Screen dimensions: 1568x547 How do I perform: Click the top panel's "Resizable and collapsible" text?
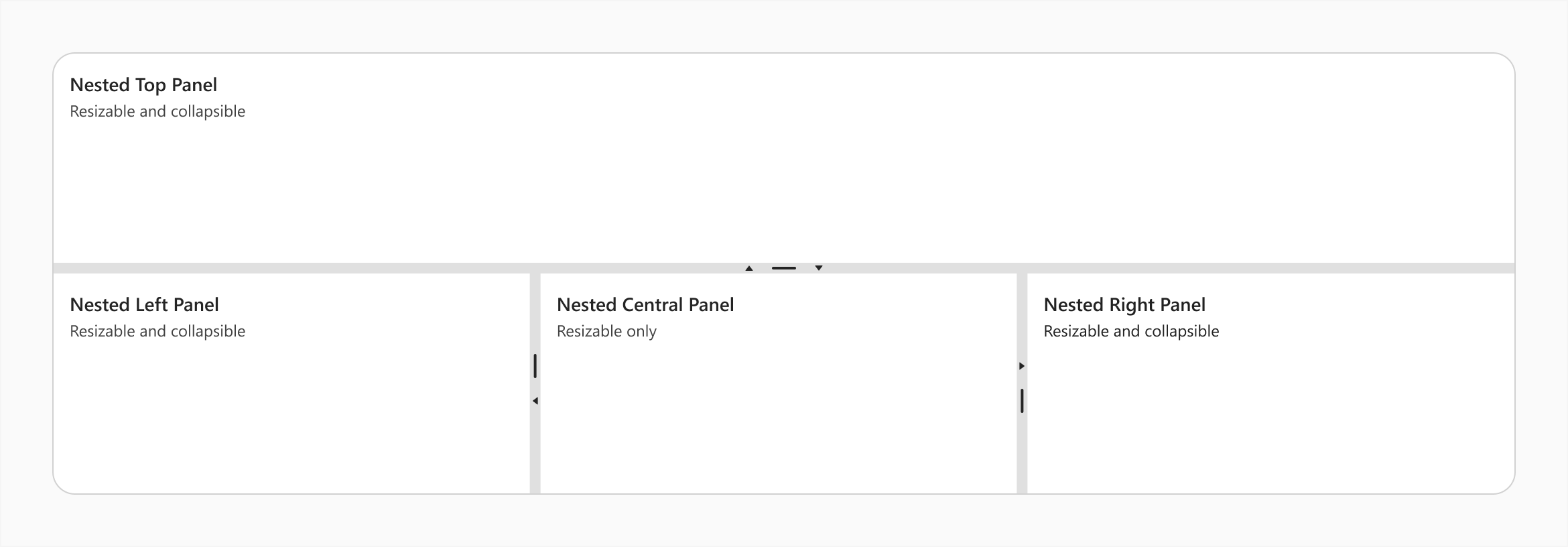(157, 111)
